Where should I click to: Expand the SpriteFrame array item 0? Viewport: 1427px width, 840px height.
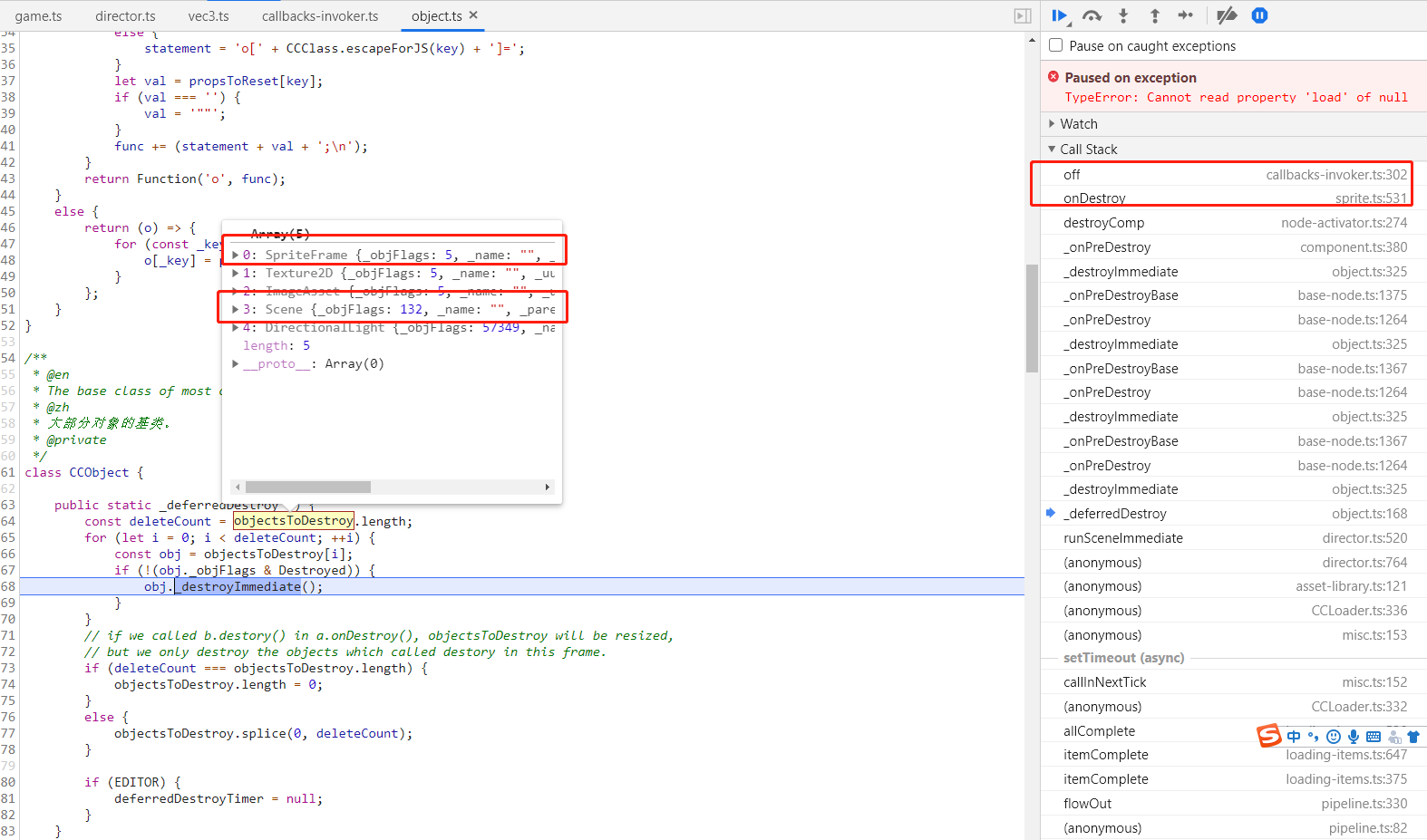236,256
